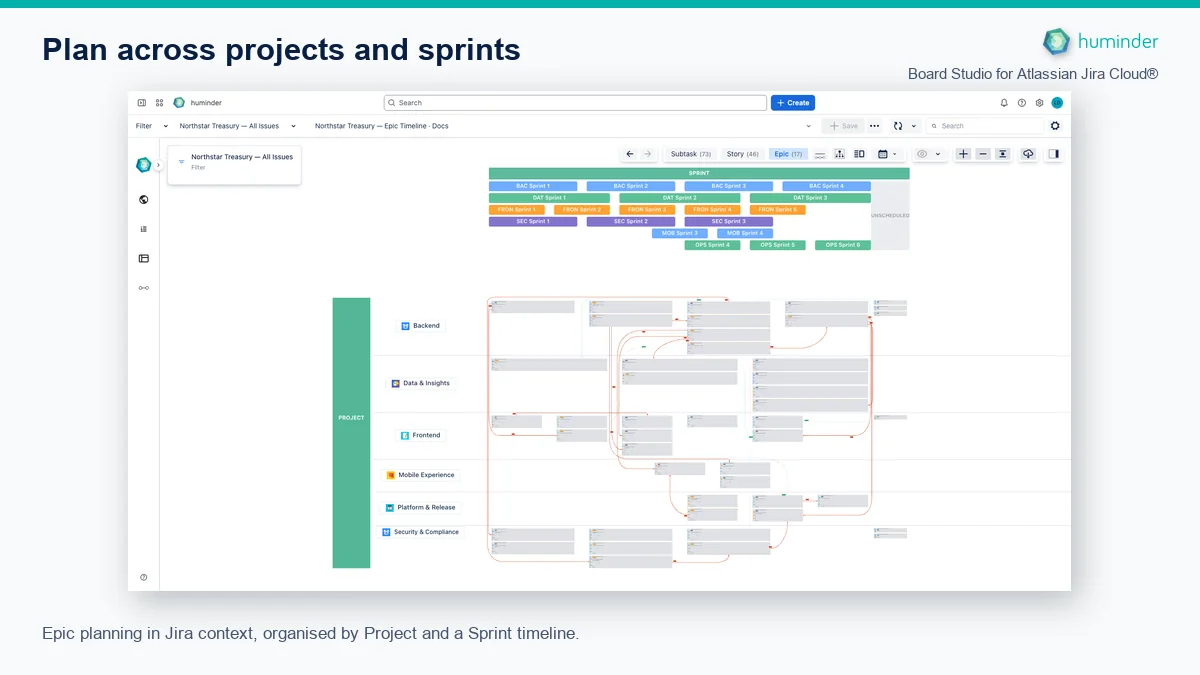Viewport: 1200px width, 675px height.
Task: Select the Platform & Release project row label
Action: [x=421, y=507]
